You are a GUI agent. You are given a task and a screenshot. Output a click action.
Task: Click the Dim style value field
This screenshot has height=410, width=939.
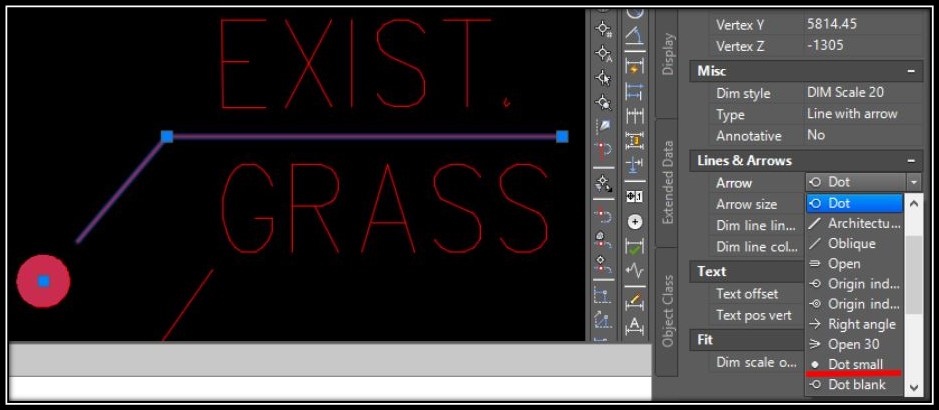pos(862,93)
